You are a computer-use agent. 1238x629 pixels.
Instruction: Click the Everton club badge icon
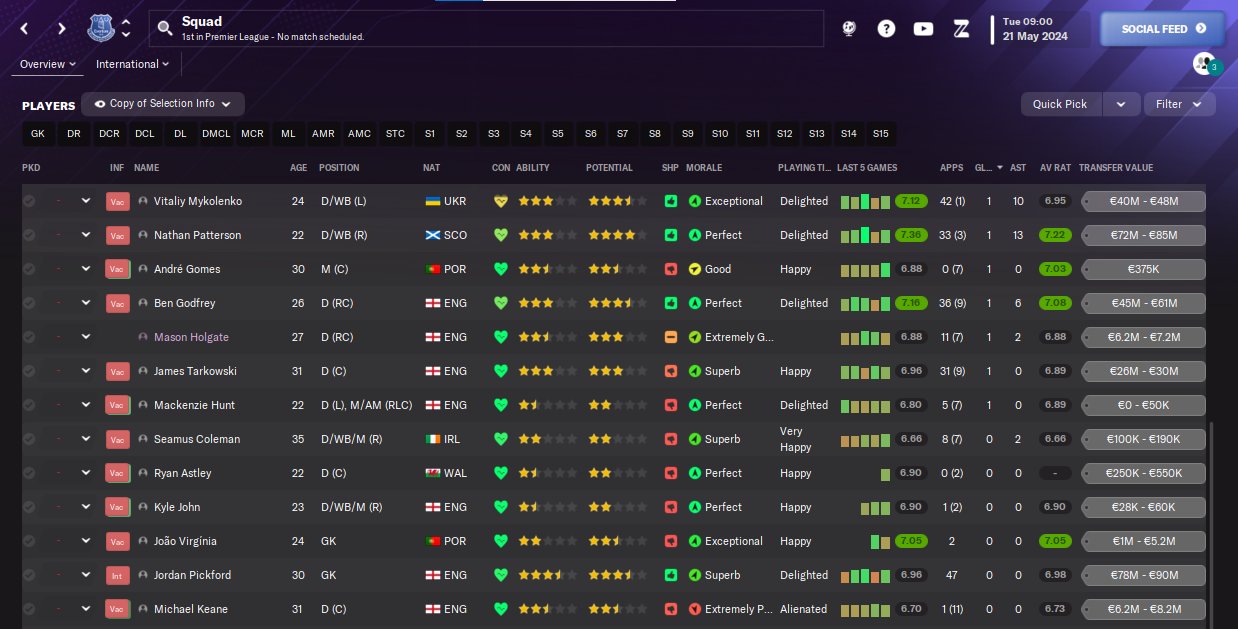tap(101, 28)
